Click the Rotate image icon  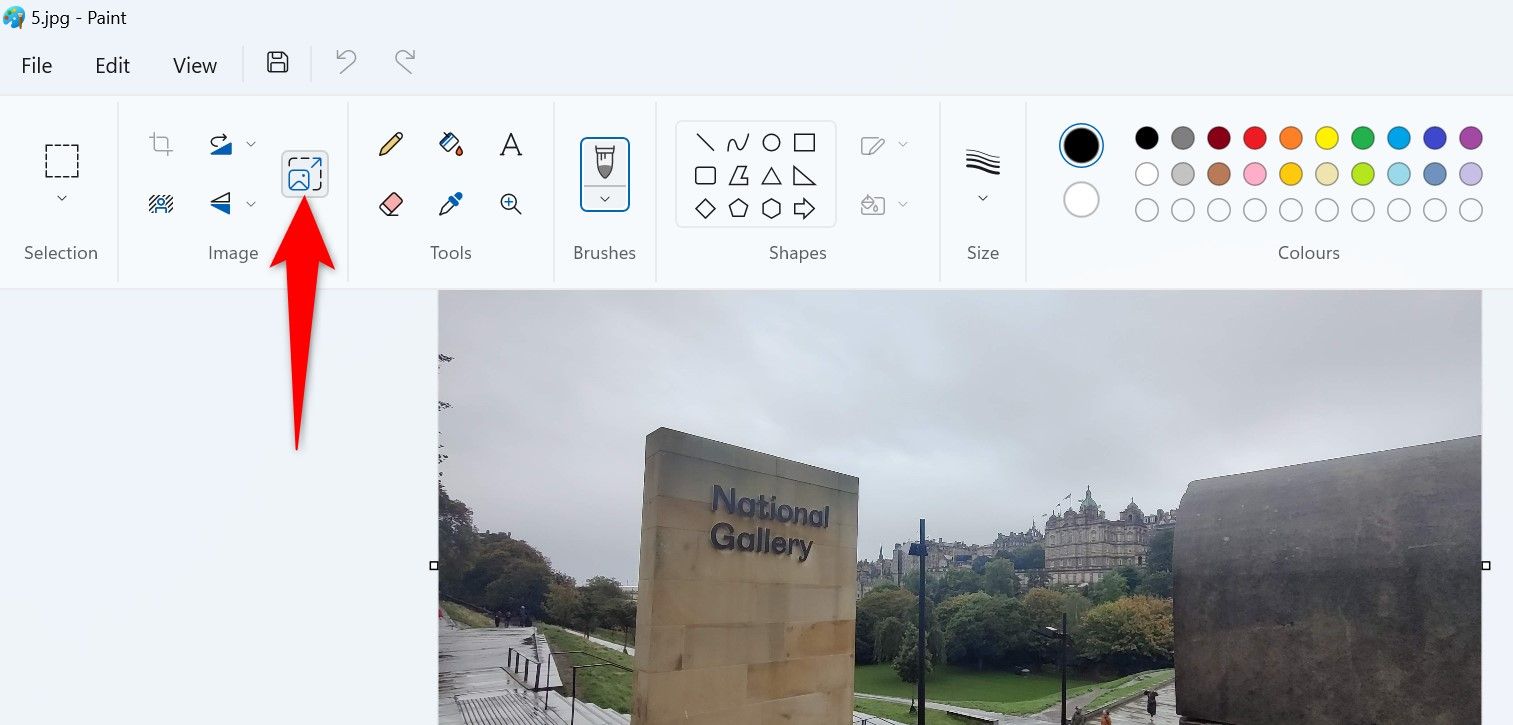coord(221,144)
